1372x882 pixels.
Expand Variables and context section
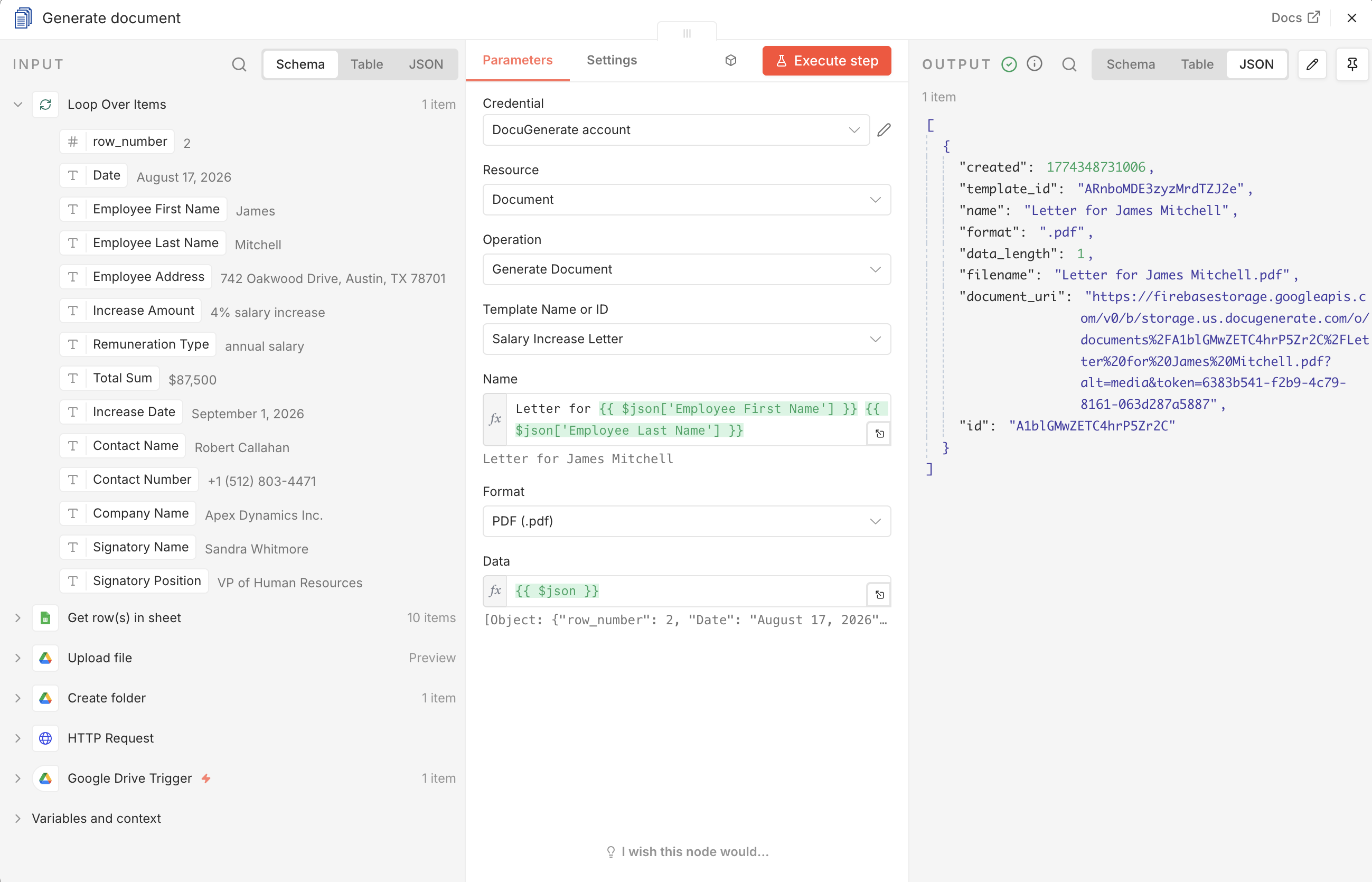click(x=18, y=819)
